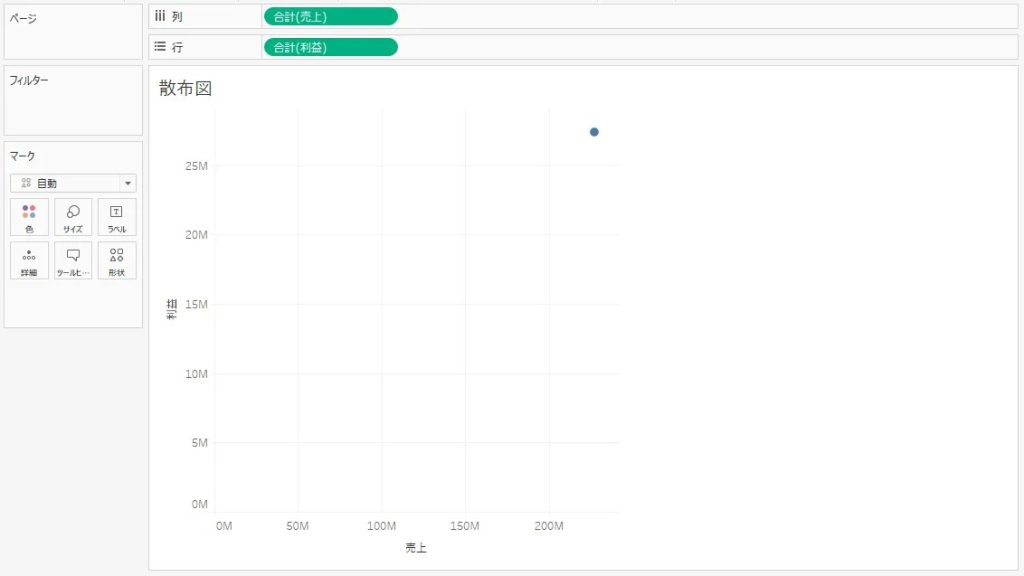Select the 合計(売上) pill on Columns shelf

coord(330,16)
